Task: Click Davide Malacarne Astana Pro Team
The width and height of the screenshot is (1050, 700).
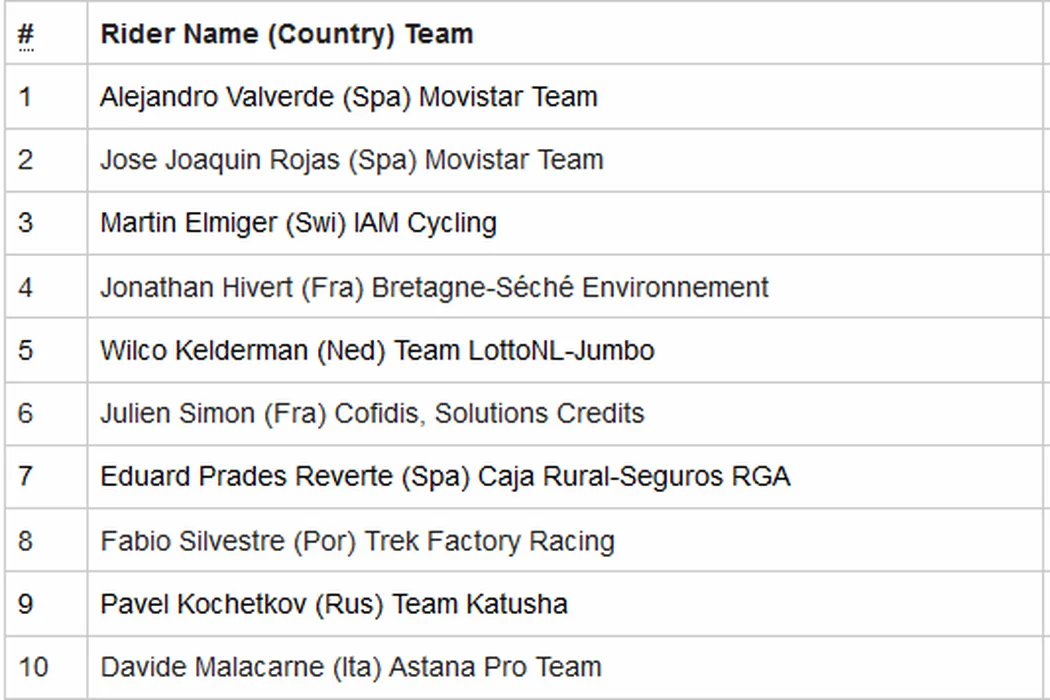Action: click(x=350, y=666)
